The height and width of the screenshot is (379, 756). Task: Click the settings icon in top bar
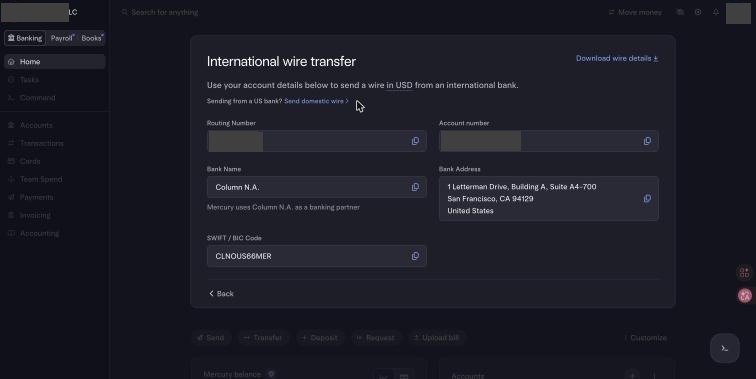coord(698,12)
